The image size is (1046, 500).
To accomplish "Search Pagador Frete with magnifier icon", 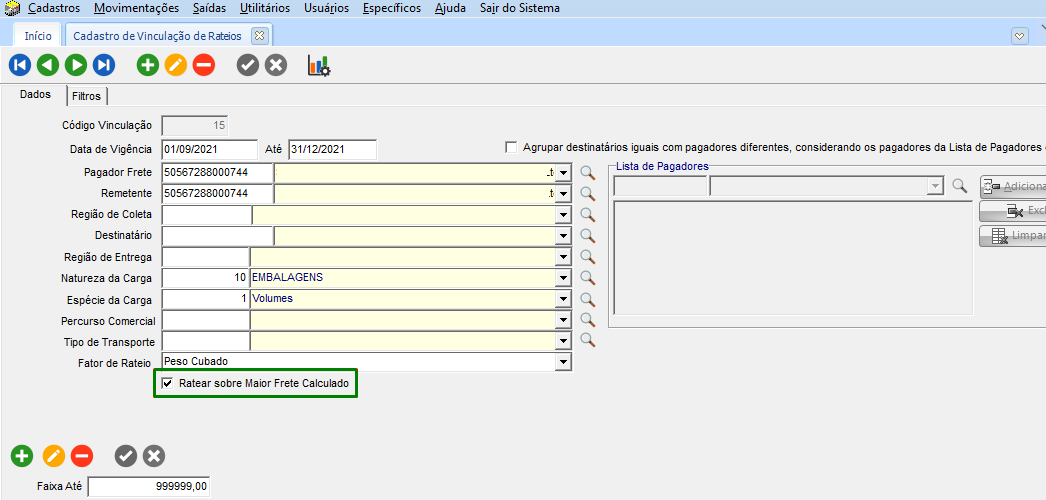I will (588, 173).
